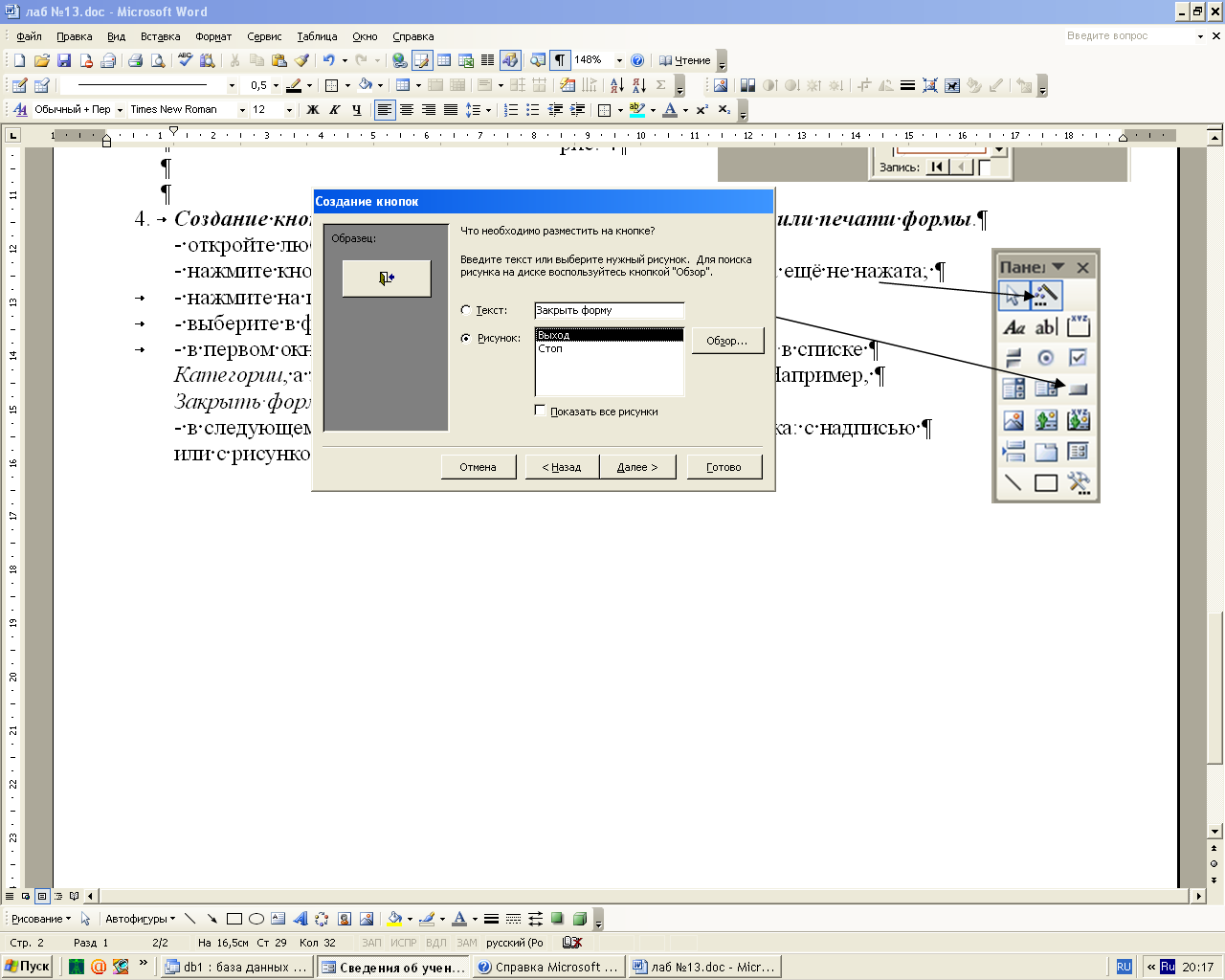Screen dimensions: 1225x980
Task: Apply subscript formatting
Action: click(724, 110)
